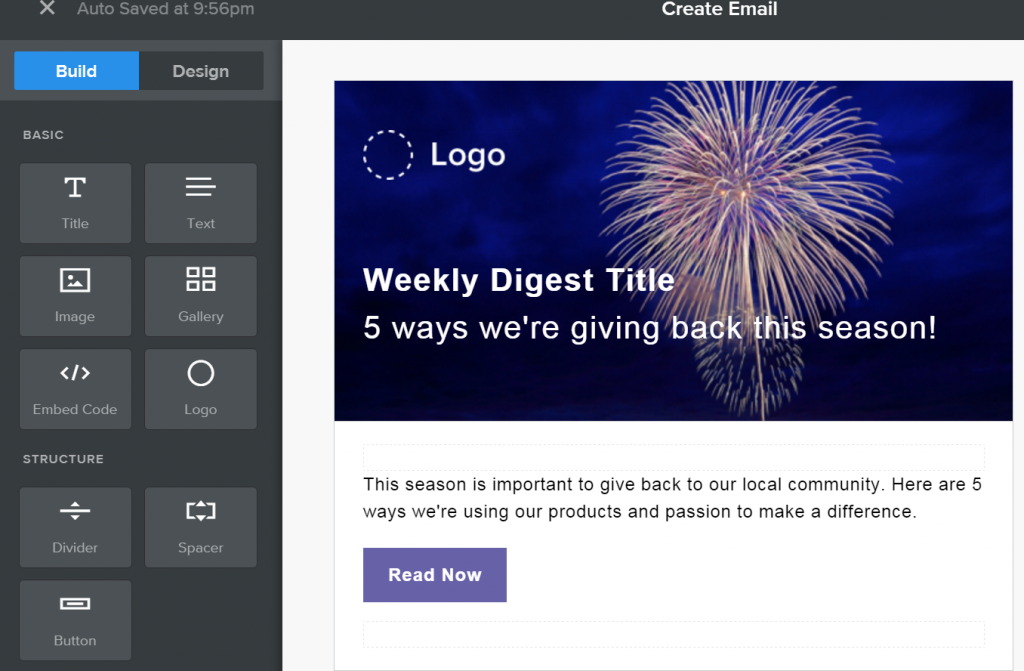The width and height of the screenshot is (1024, 671).
Task: Open the Design tab
Action: [201, 71]
